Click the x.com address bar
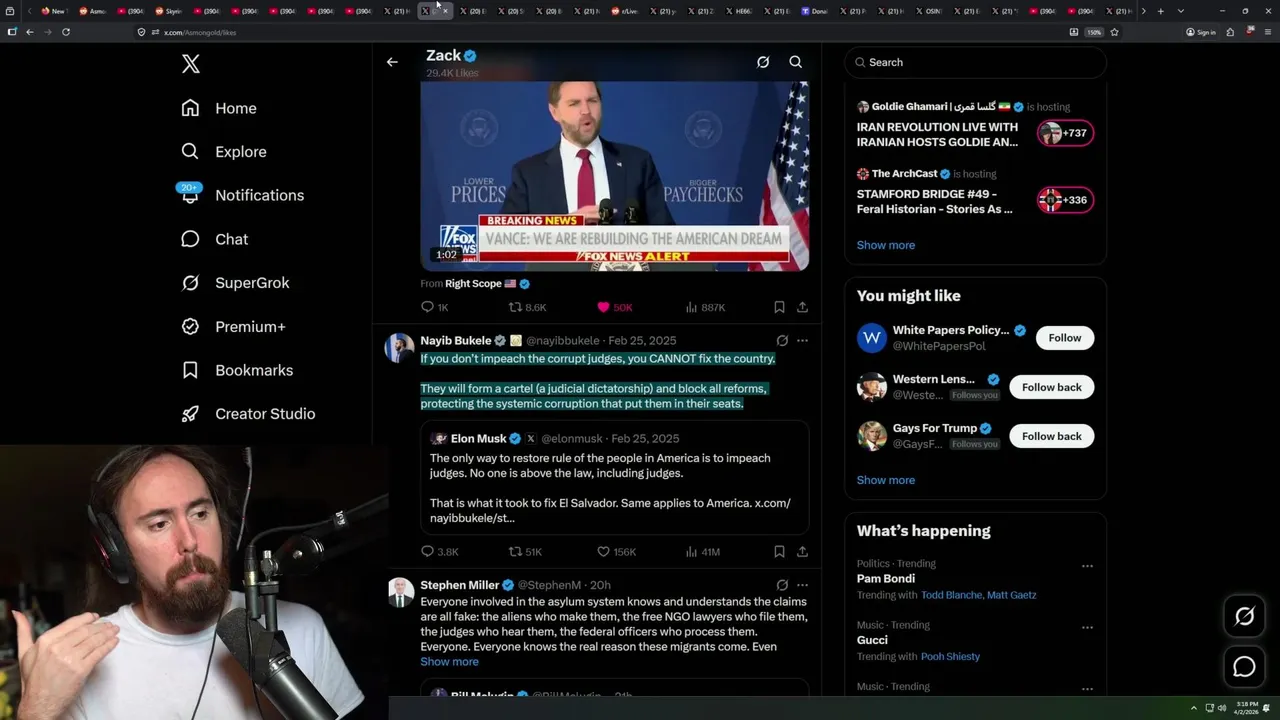Screen dimensions: 1280x720 pos(600,32)
